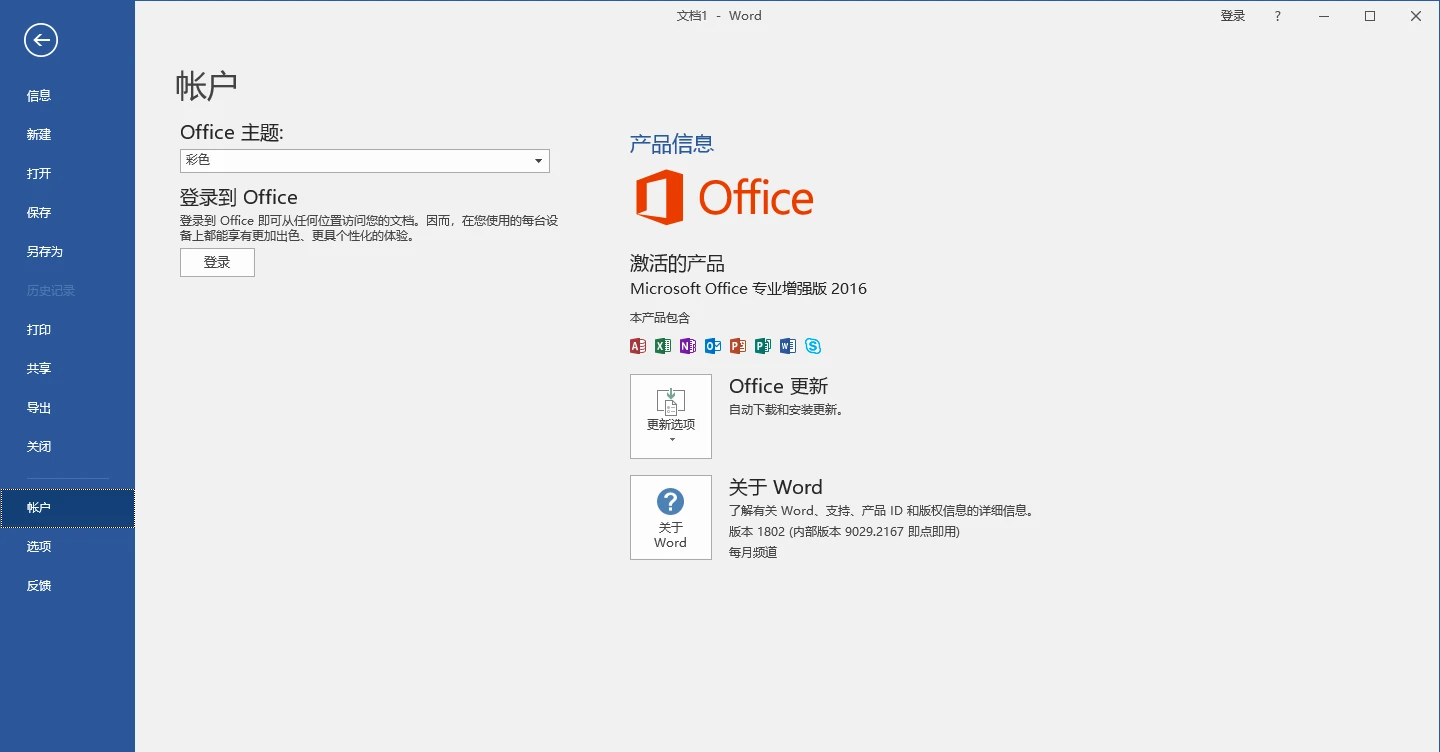Click the version 1802 build text
This screenshot has width=1440, height=752.
(844, 532)
